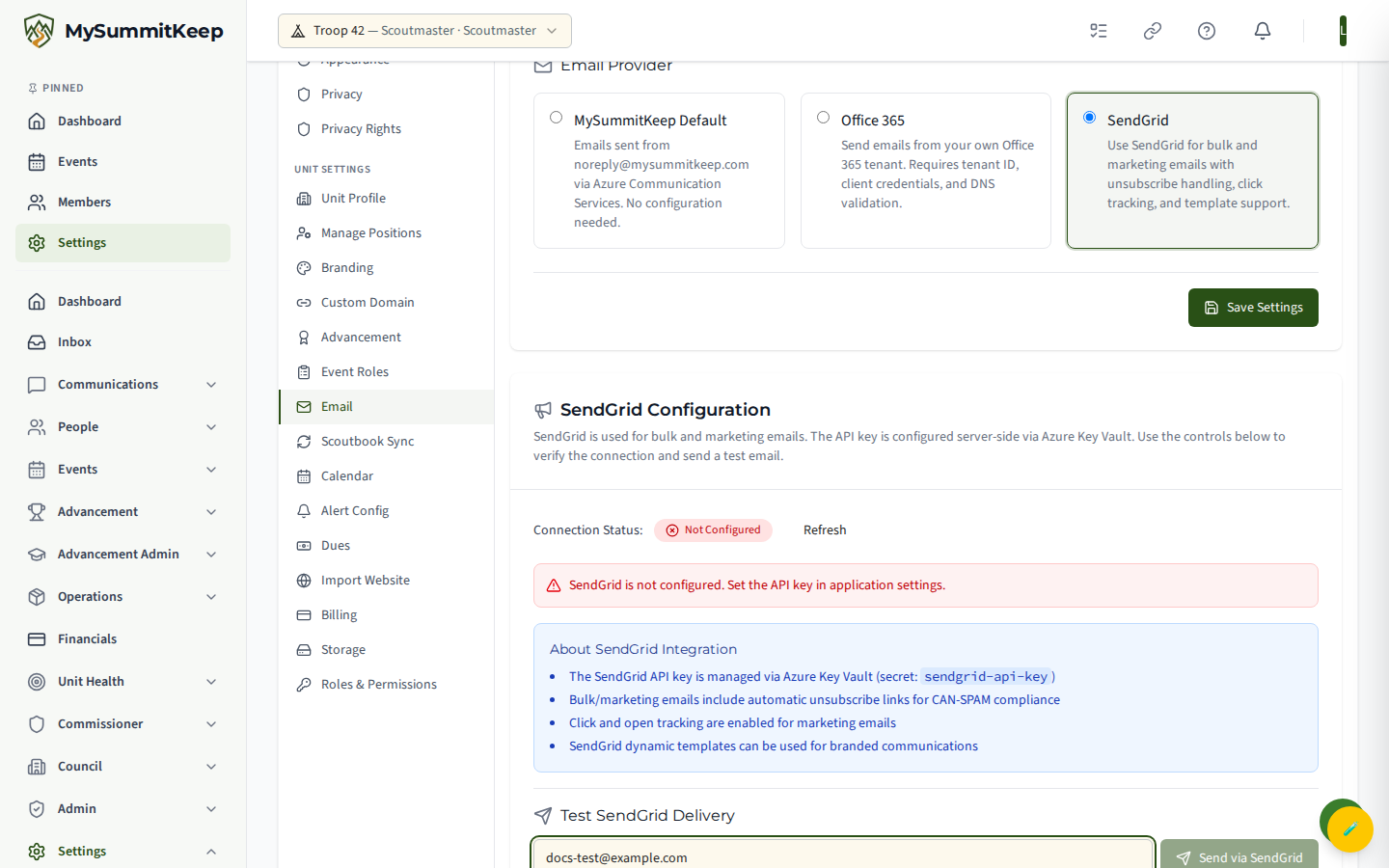Open the pinned Settings menu item
Image resolution: width=1389 pixels, height=868 pixels.
(123, 243)
